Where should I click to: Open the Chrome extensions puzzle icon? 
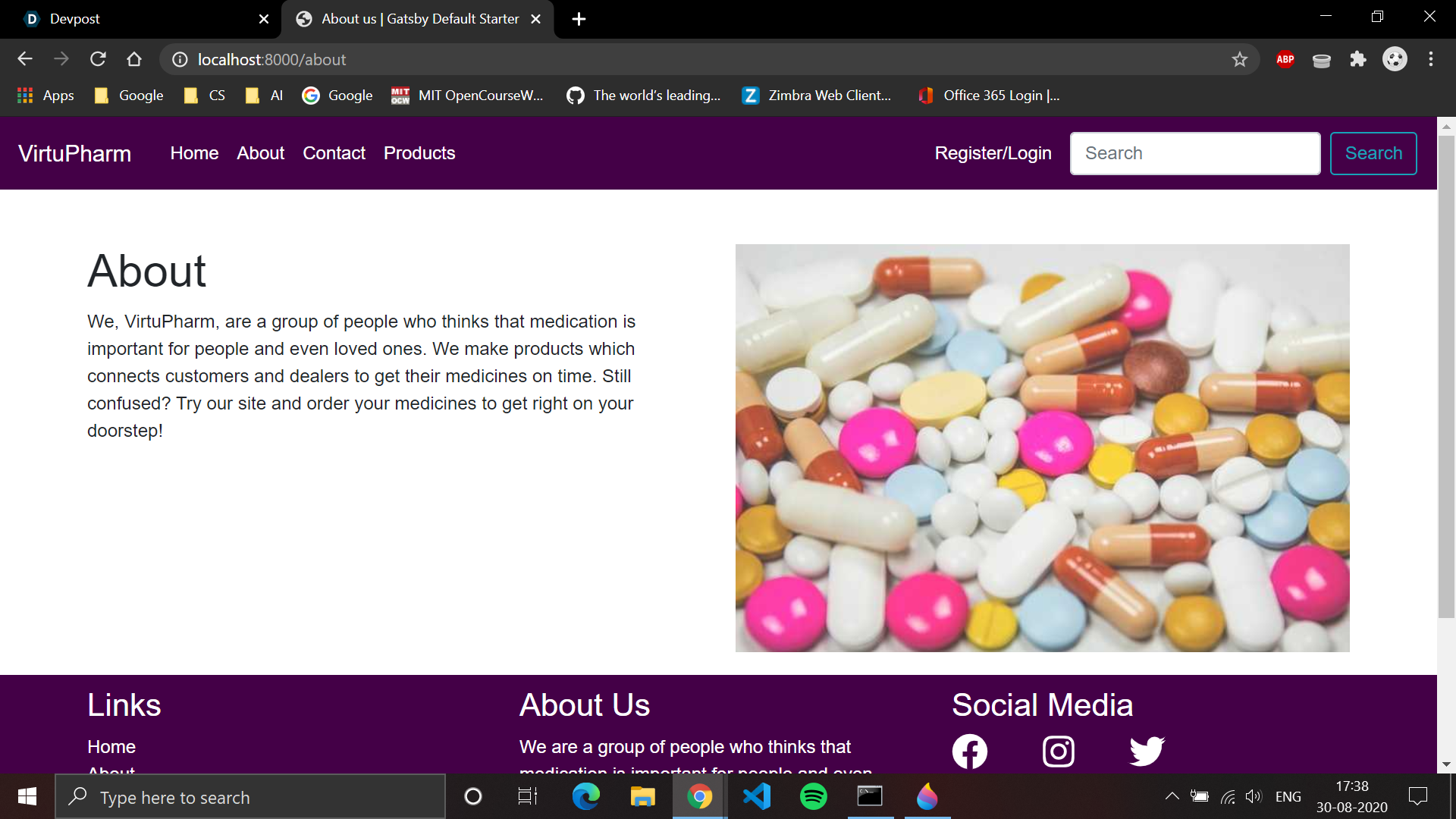[x=1357, y=59]
